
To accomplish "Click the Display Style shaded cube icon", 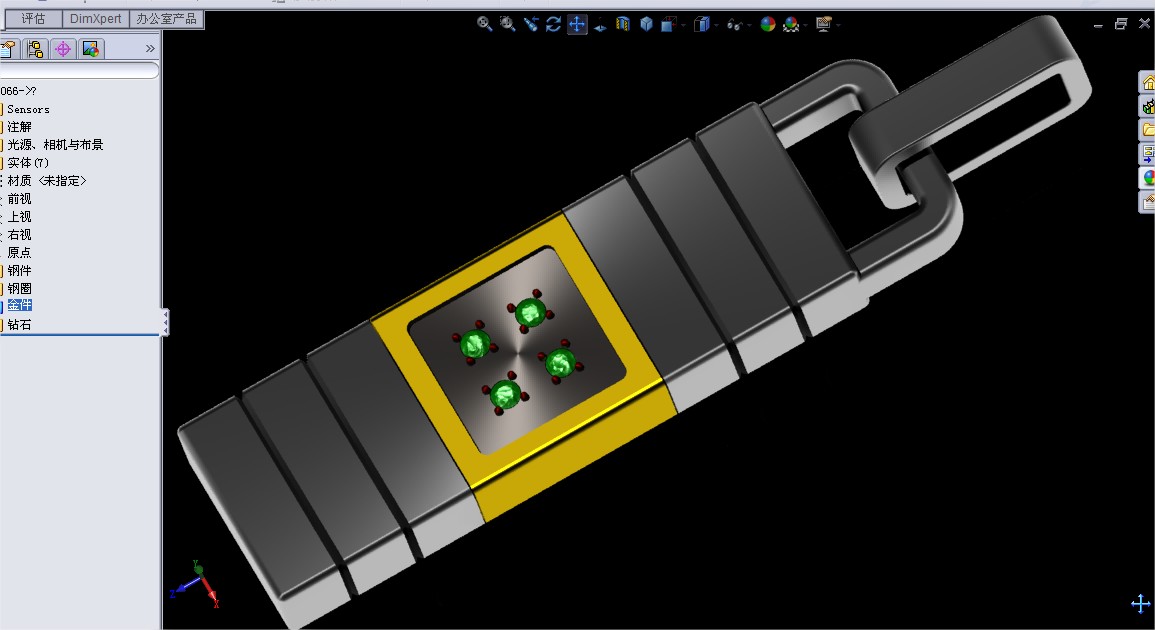I will pyautogui.click(x=701, y=24).
